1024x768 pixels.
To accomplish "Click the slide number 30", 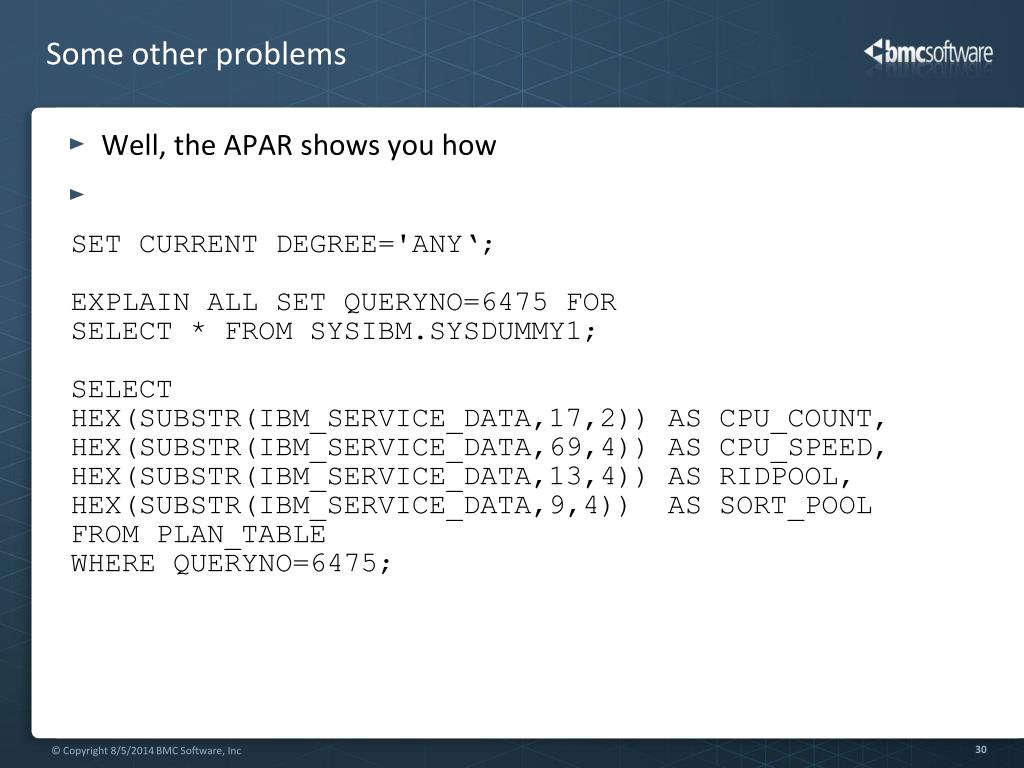I will (x=980, y=750).
